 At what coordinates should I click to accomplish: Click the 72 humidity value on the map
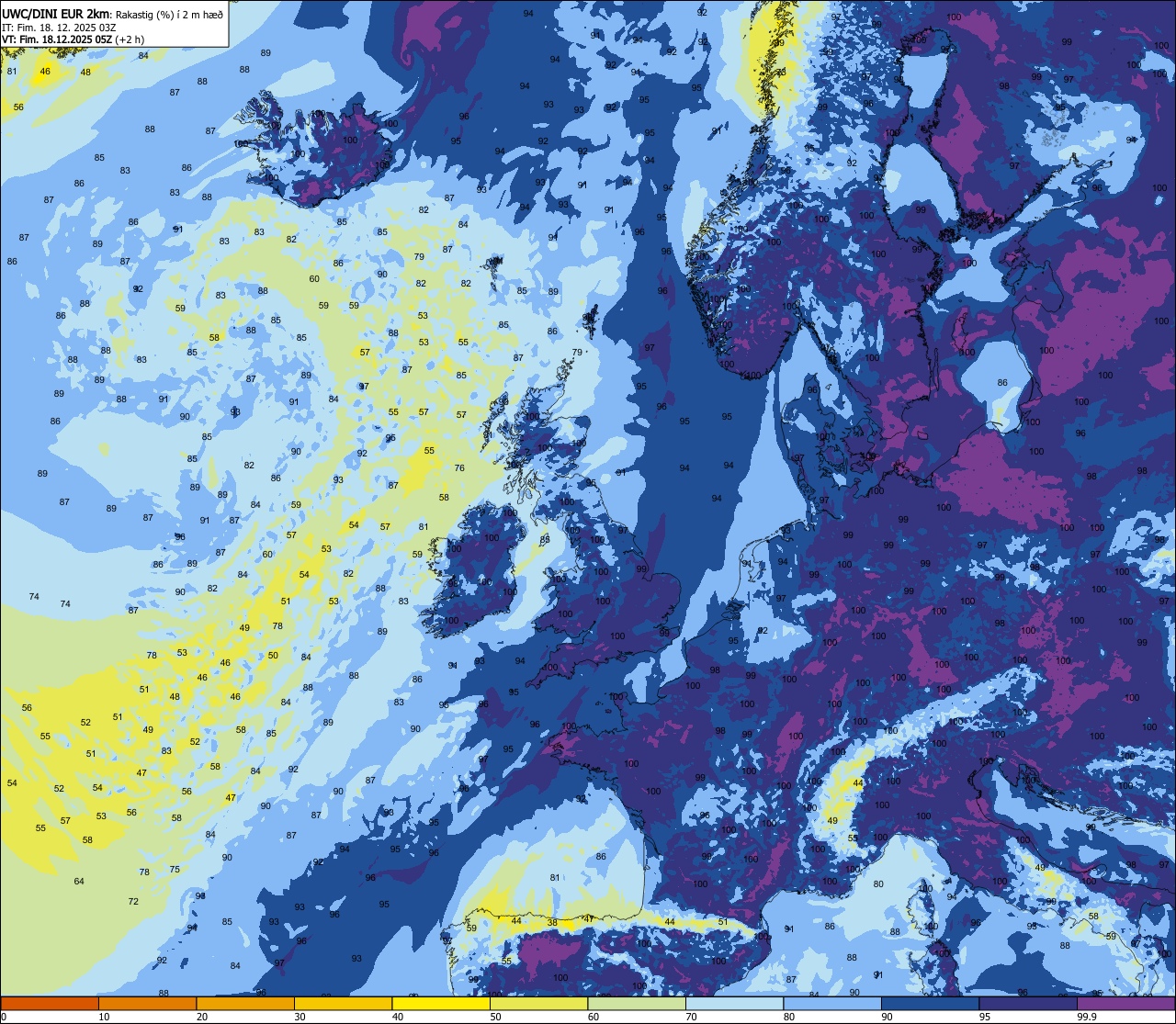click(133, 902)
